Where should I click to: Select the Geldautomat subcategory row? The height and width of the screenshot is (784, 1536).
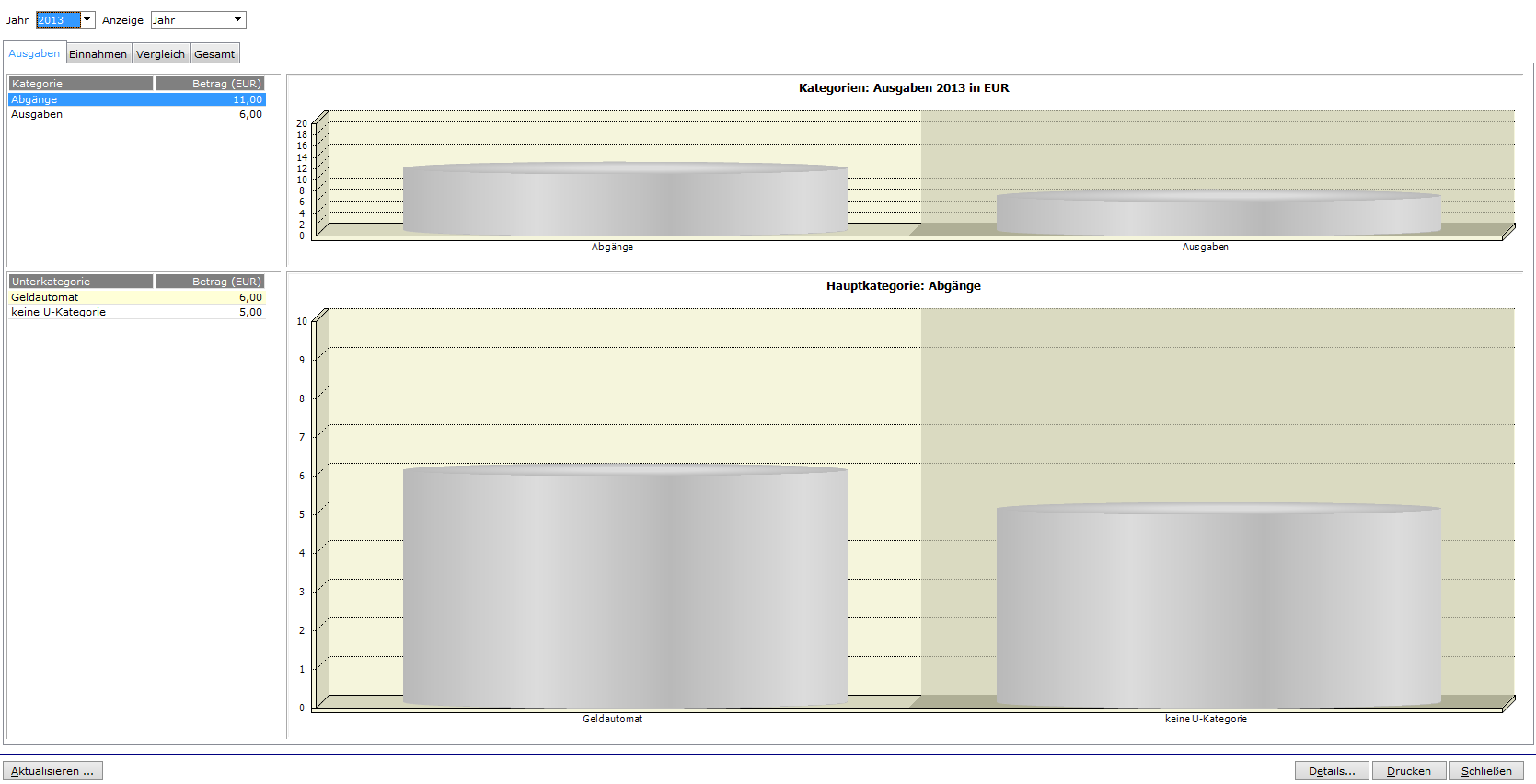click(x=137, y=297)
